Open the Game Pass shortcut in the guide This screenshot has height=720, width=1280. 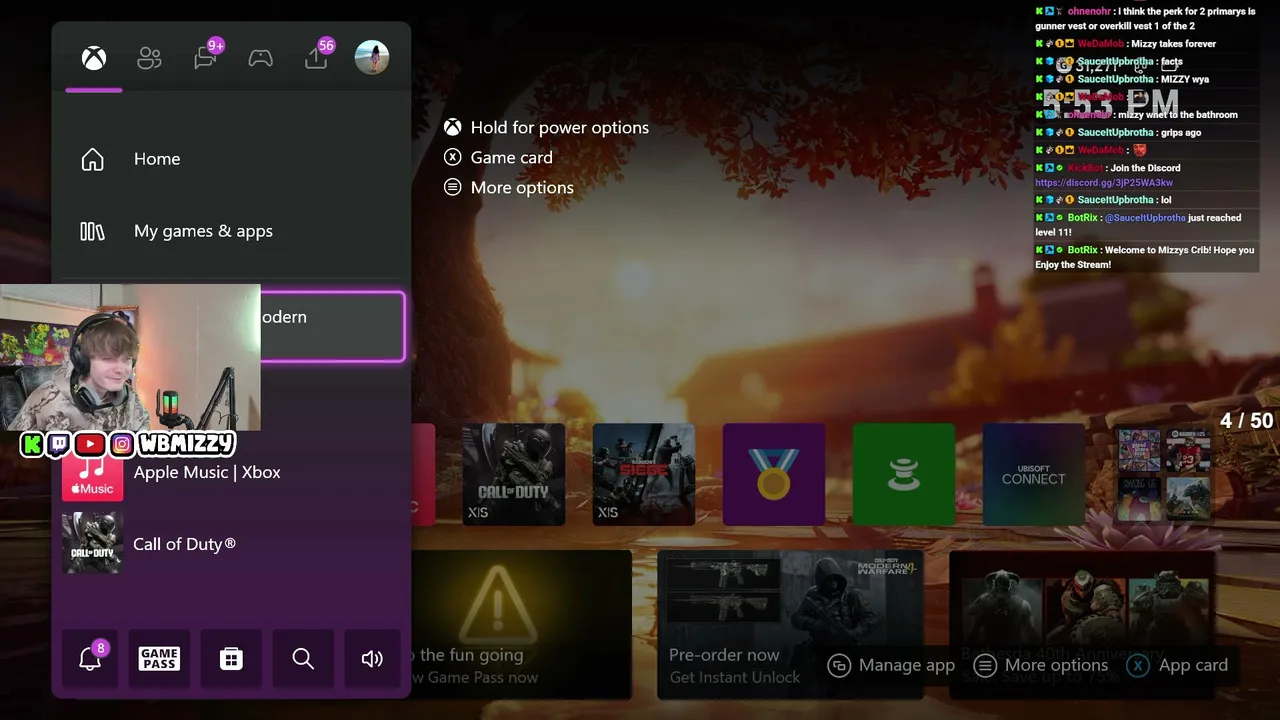[x=159, y=658]
